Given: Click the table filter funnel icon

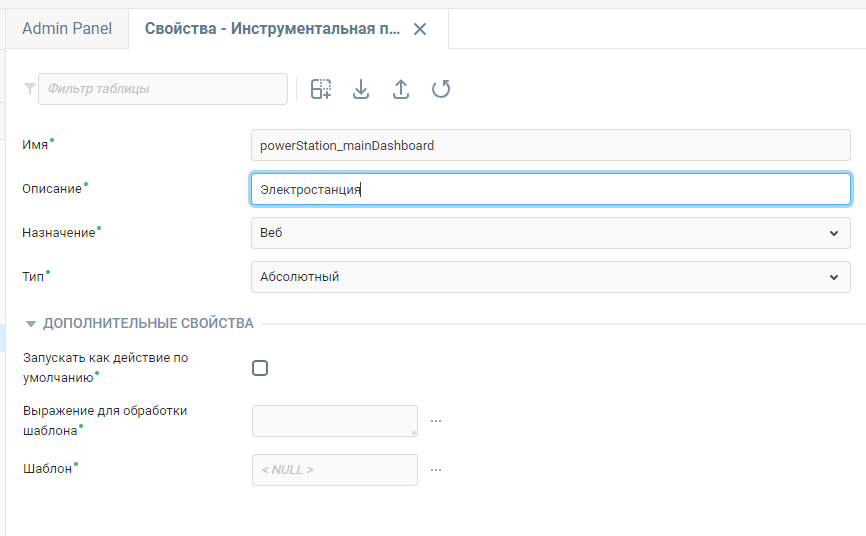Looking at the screenshot, I should pyautogui.click(x=29, y=89).
